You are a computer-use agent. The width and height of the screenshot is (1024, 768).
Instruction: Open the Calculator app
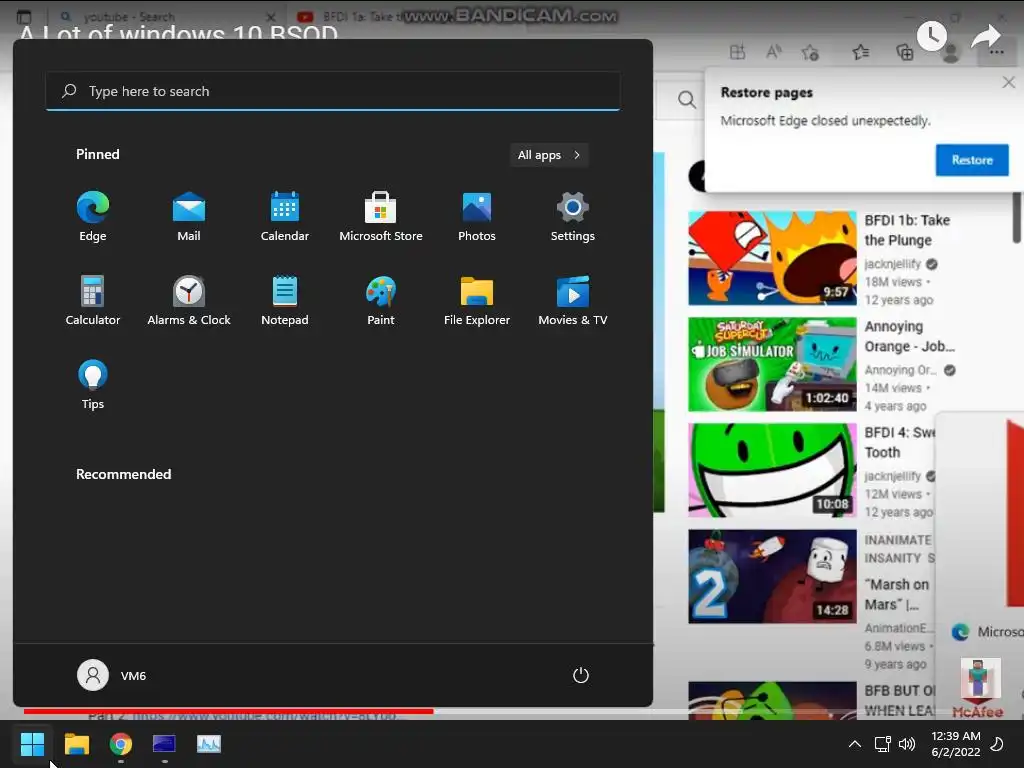click(93, 300)
